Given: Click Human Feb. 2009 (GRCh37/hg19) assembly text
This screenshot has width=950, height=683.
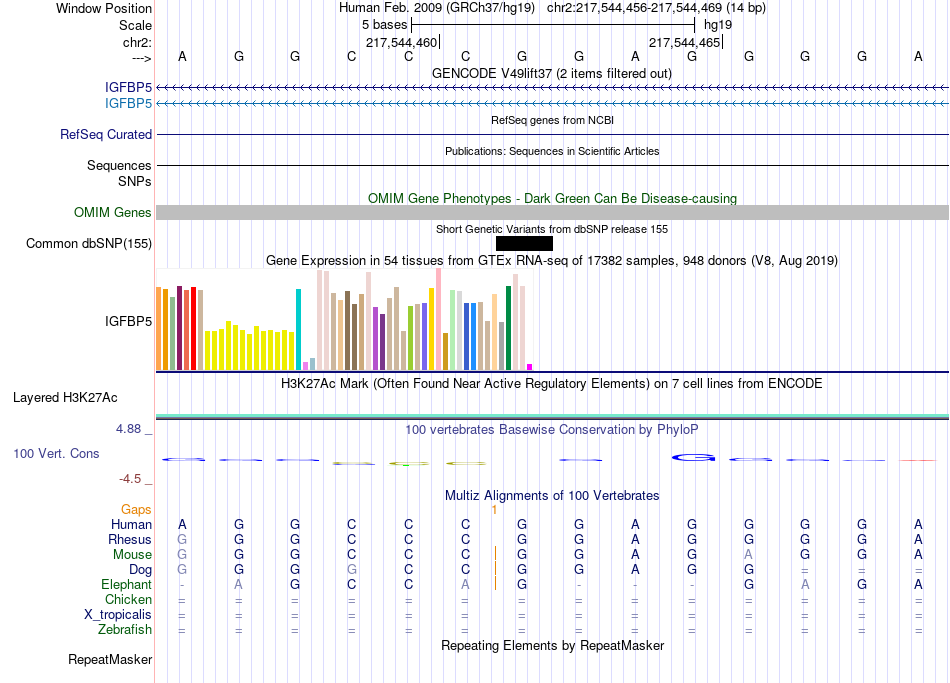Looking at the screenshot, I should point(437,8).
